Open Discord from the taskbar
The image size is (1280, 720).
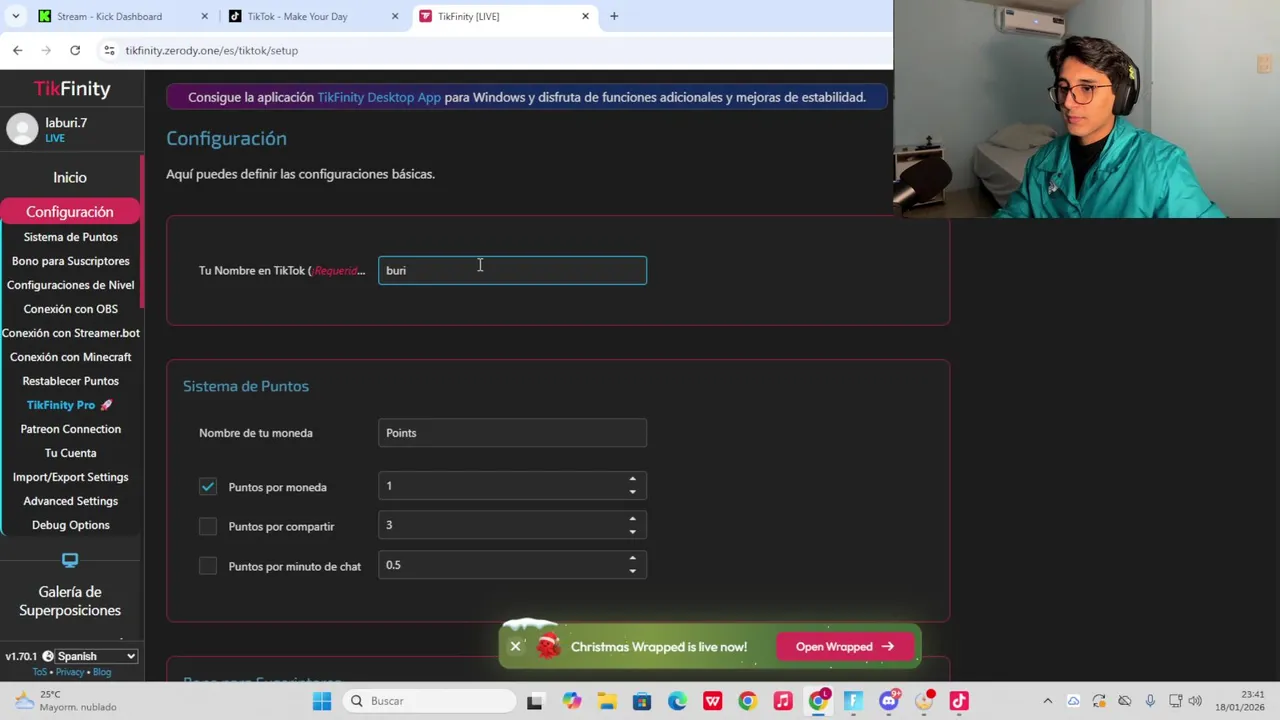[888, 701]
